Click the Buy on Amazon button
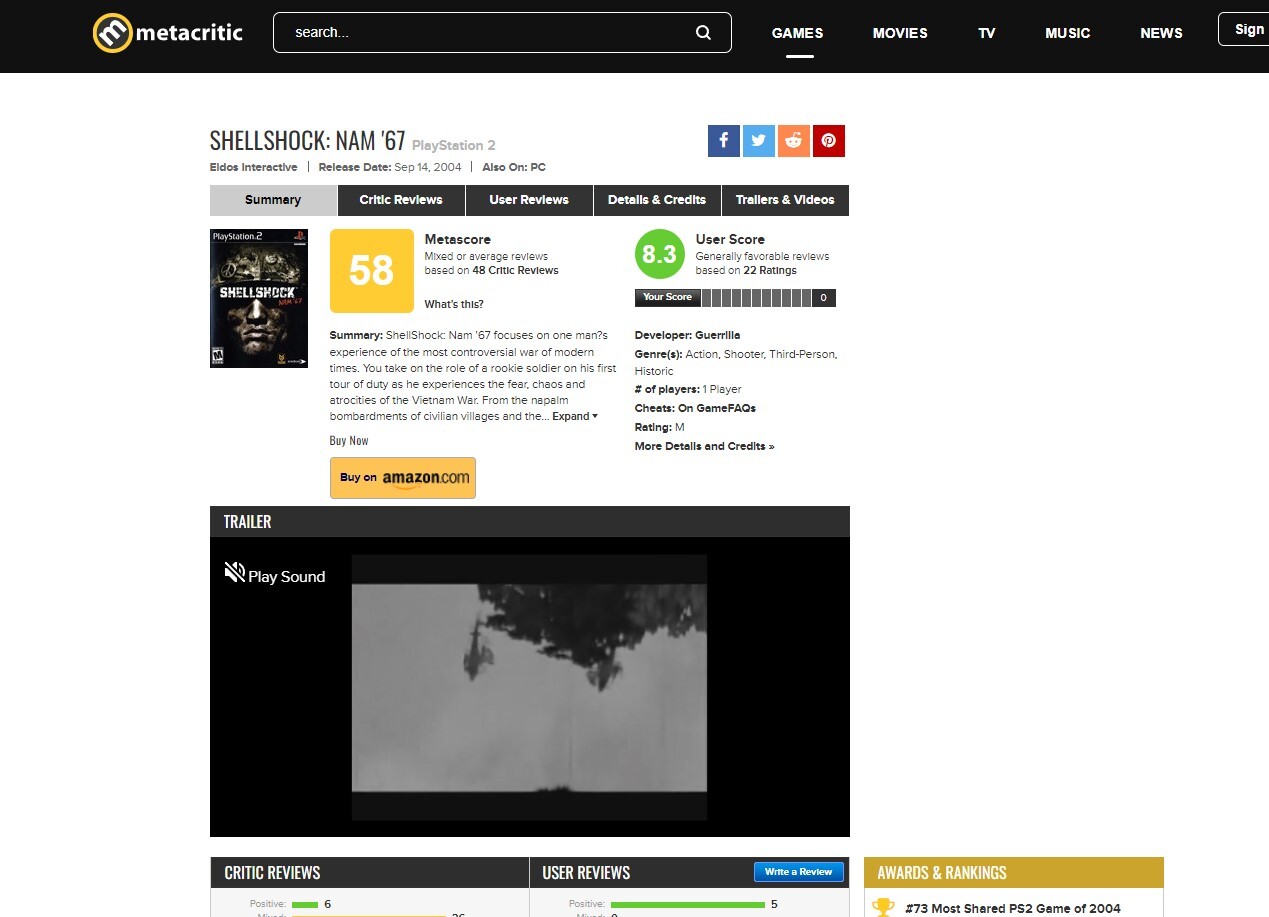The width and height of the screenshot is (1269, 917). [x=403, y=478]
